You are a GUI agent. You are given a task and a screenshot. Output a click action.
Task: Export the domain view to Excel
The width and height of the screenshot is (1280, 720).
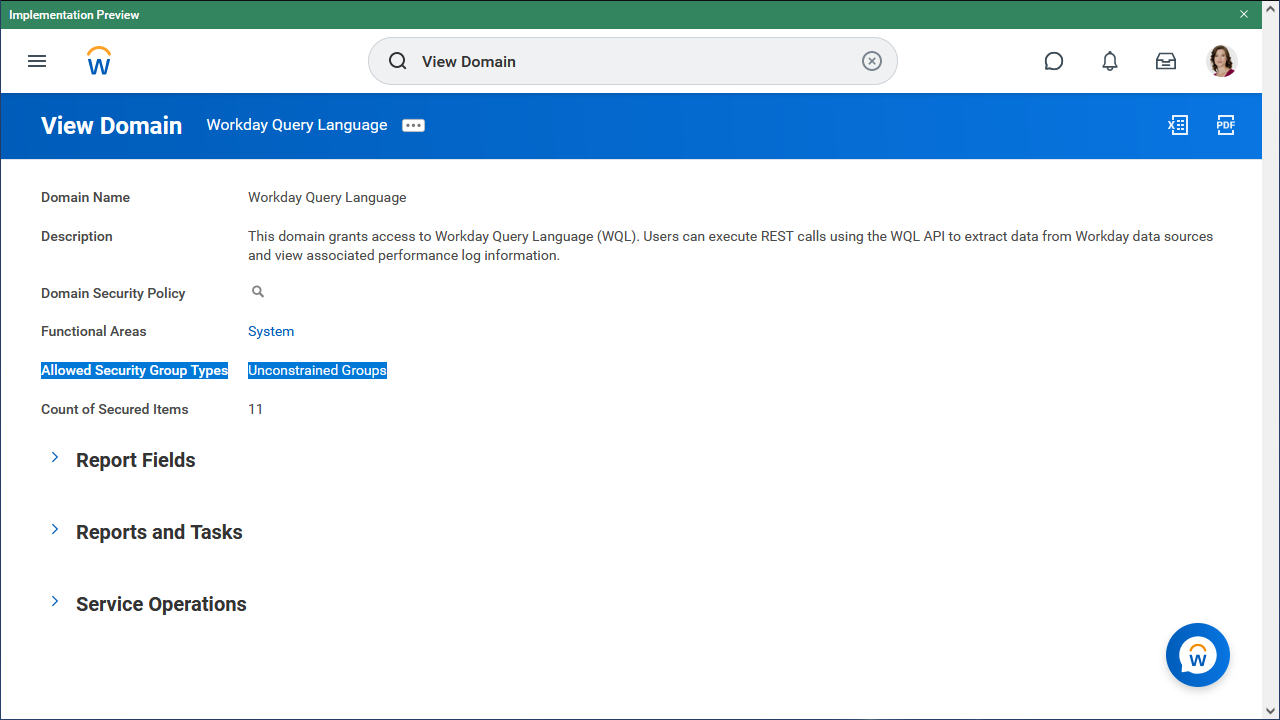point(1178,125)
